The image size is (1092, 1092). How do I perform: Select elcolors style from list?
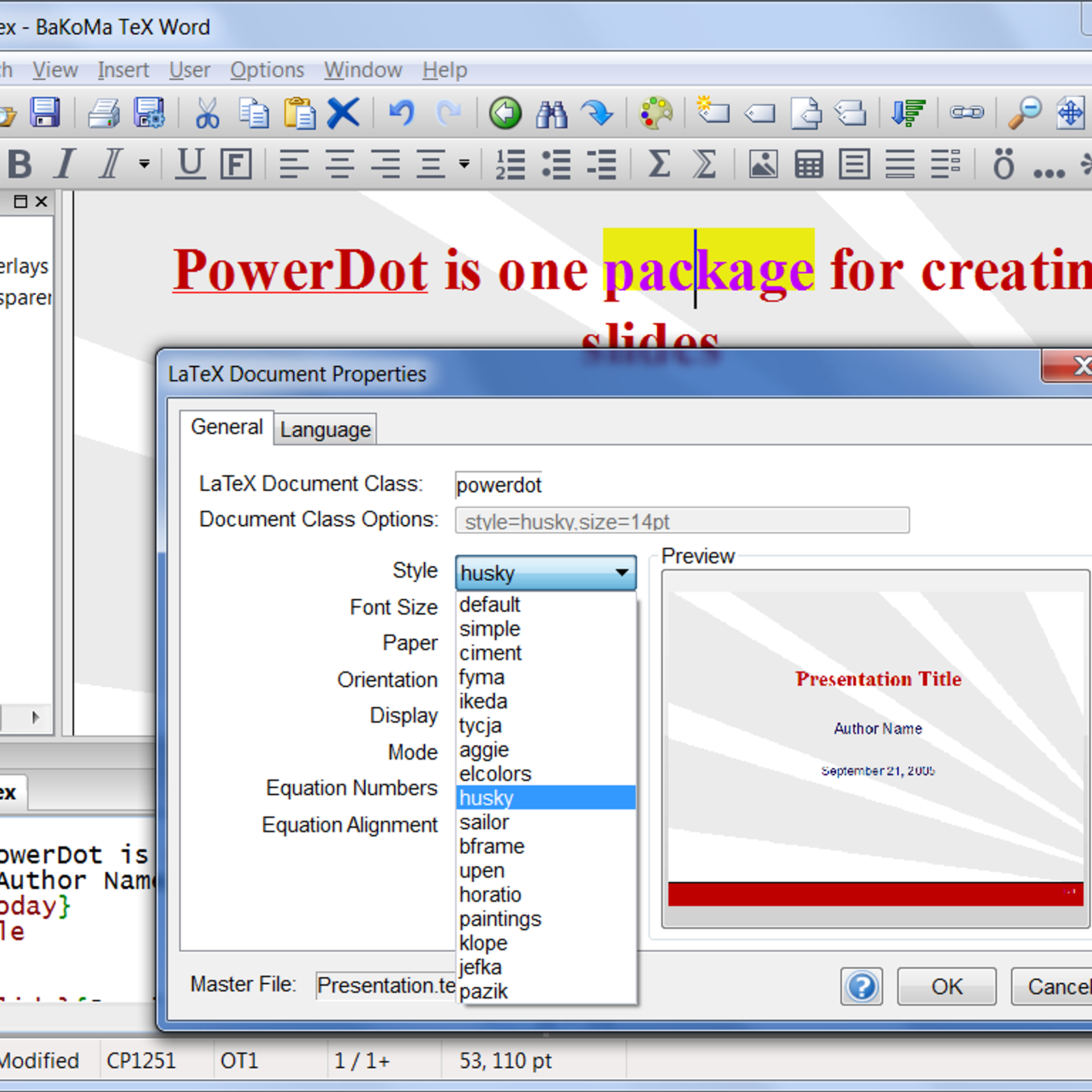click(545, 774)
